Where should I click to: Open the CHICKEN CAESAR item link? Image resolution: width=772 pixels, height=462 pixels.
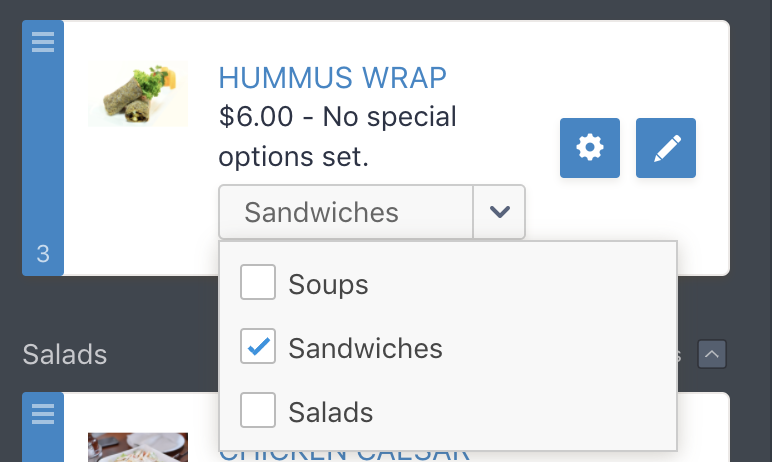point(344,453)
